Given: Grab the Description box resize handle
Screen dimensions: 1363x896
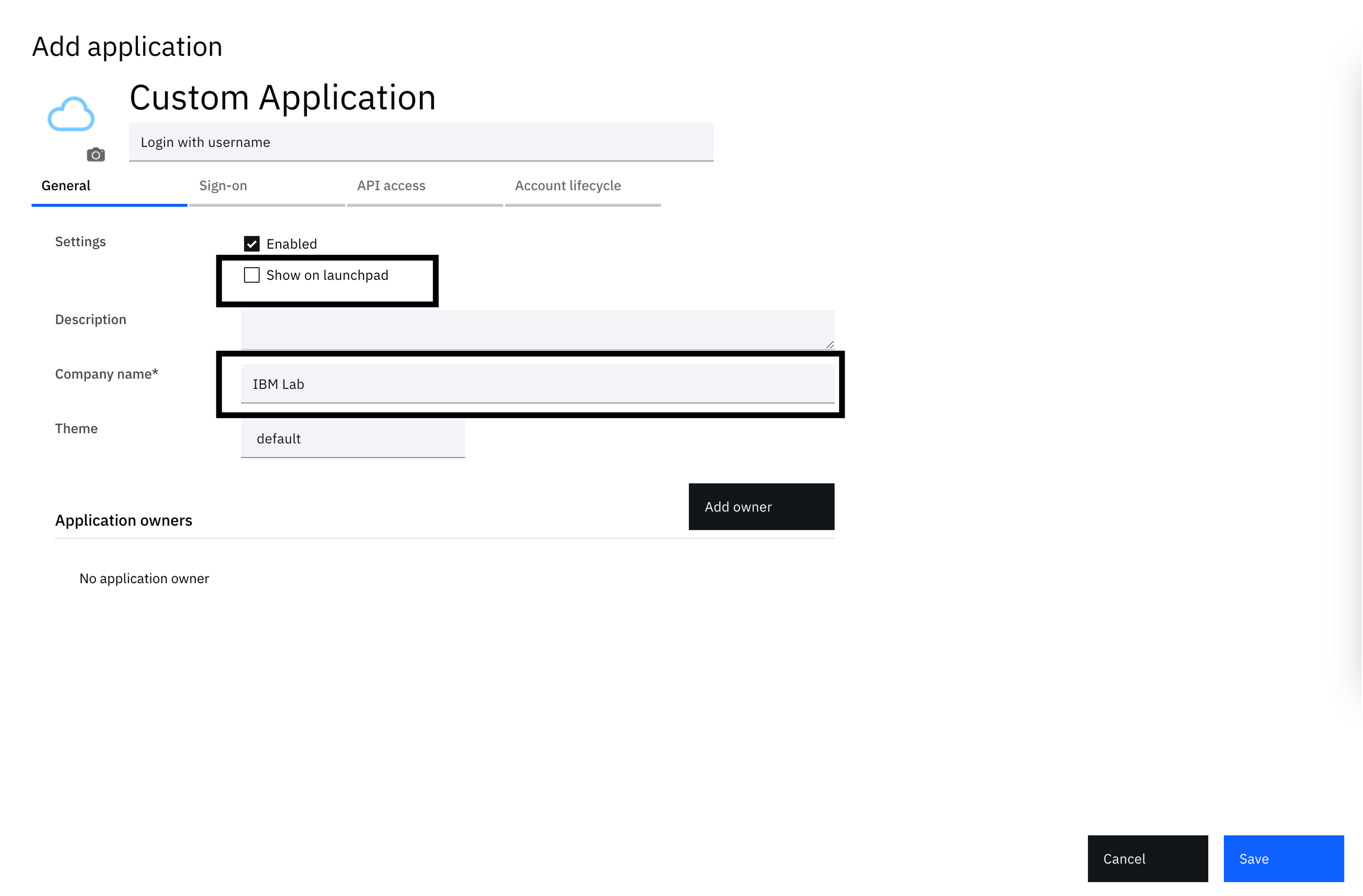Looking at the screenshot, I should (830, 345).
